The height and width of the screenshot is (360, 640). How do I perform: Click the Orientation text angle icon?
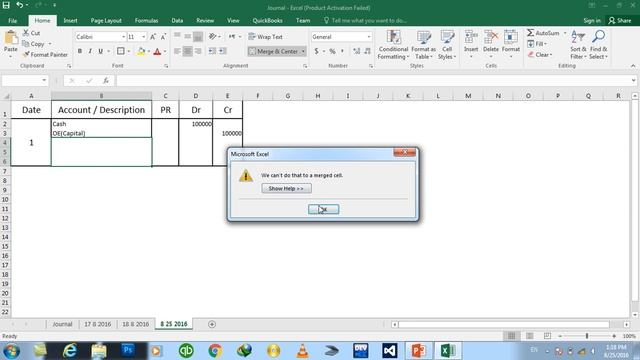(x=212, y=36)
